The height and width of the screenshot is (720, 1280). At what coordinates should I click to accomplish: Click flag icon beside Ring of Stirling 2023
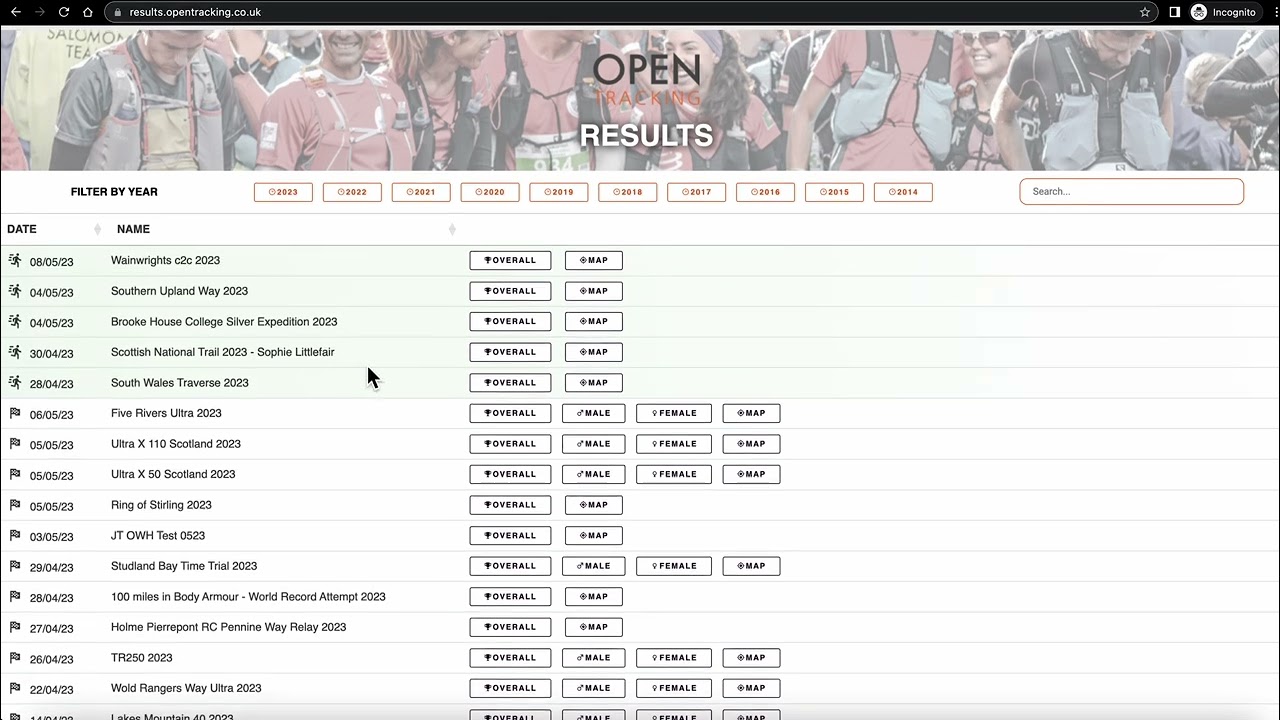tap(15, 505)
